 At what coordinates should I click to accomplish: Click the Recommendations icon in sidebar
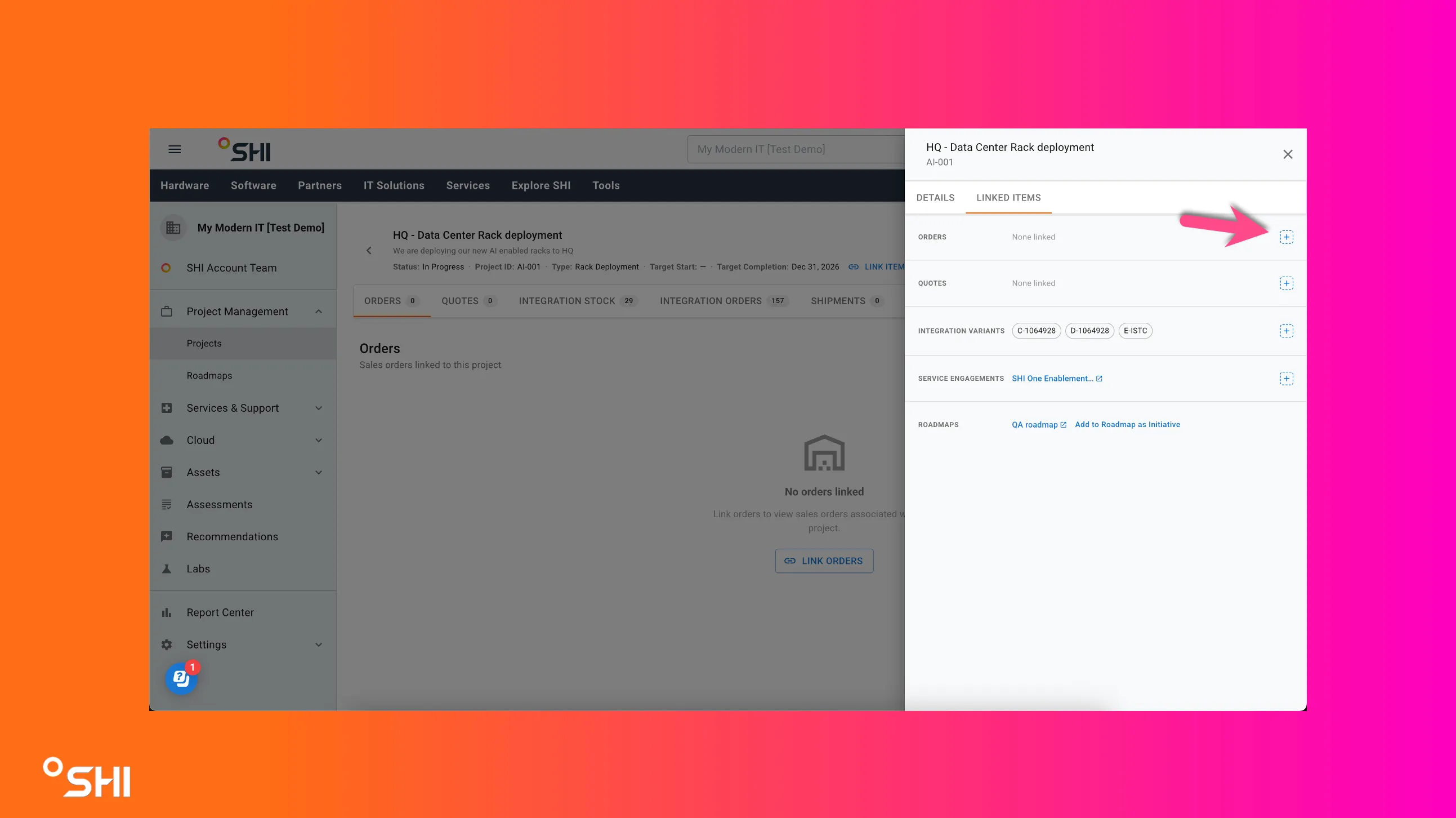[167, 537]
